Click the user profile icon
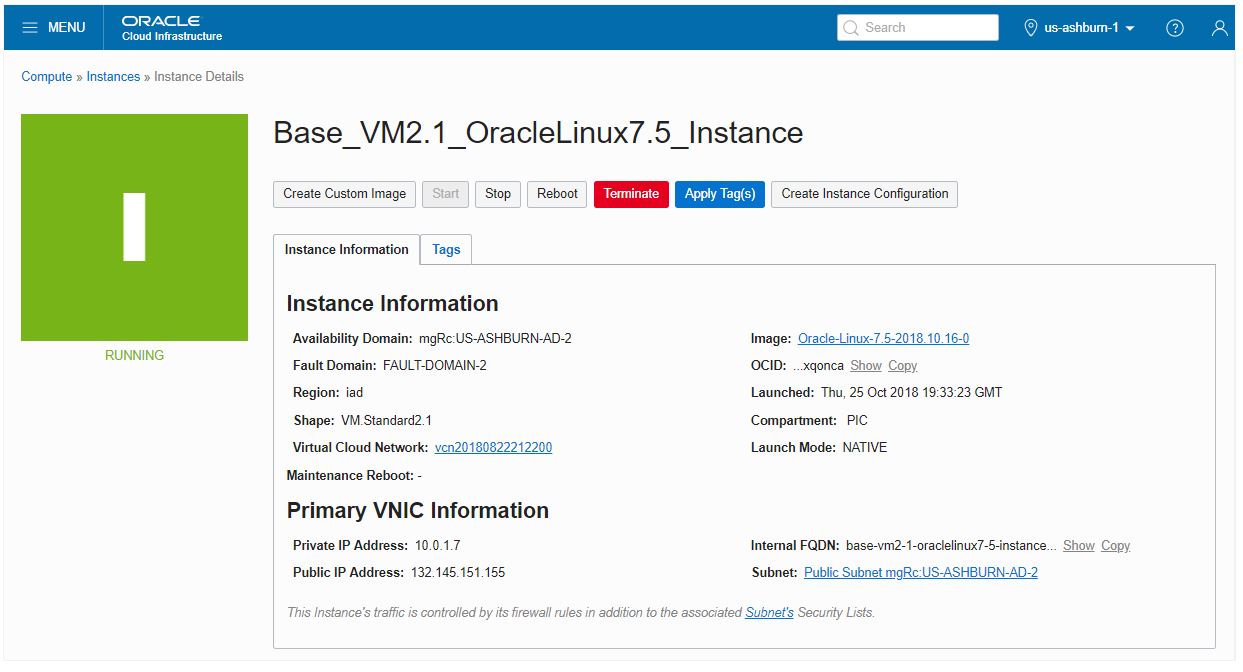The height and width of the screenshot is (672, 1243). tap(1219, 27)
